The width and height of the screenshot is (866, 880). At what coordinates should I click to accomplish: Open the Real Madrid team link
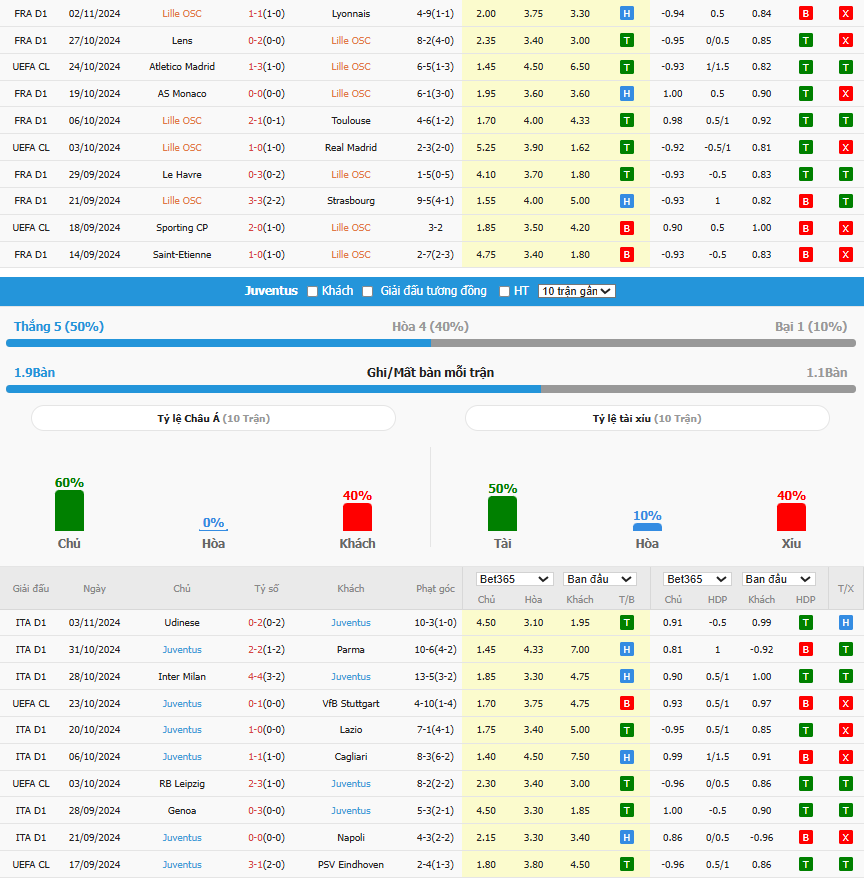coord(351,148)
